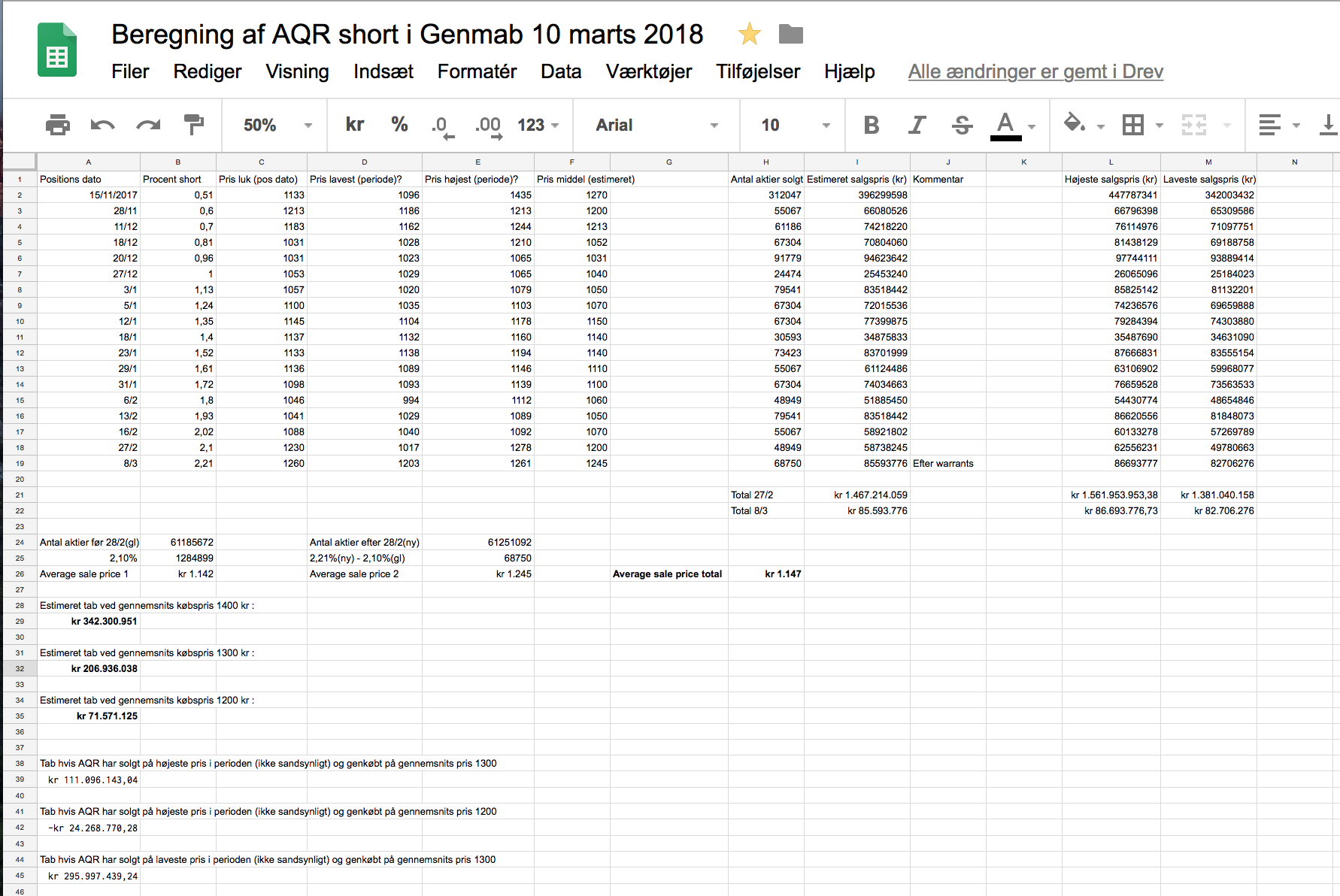Click the horizontal align icon
1340x896 pixels.
click(1269, 125)
